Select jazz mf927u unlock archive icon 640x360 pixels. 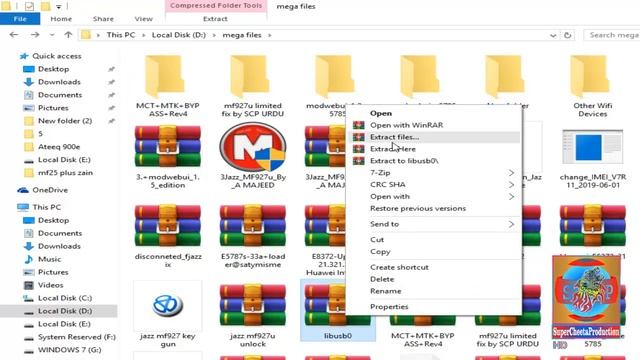[x=253, y=305]
